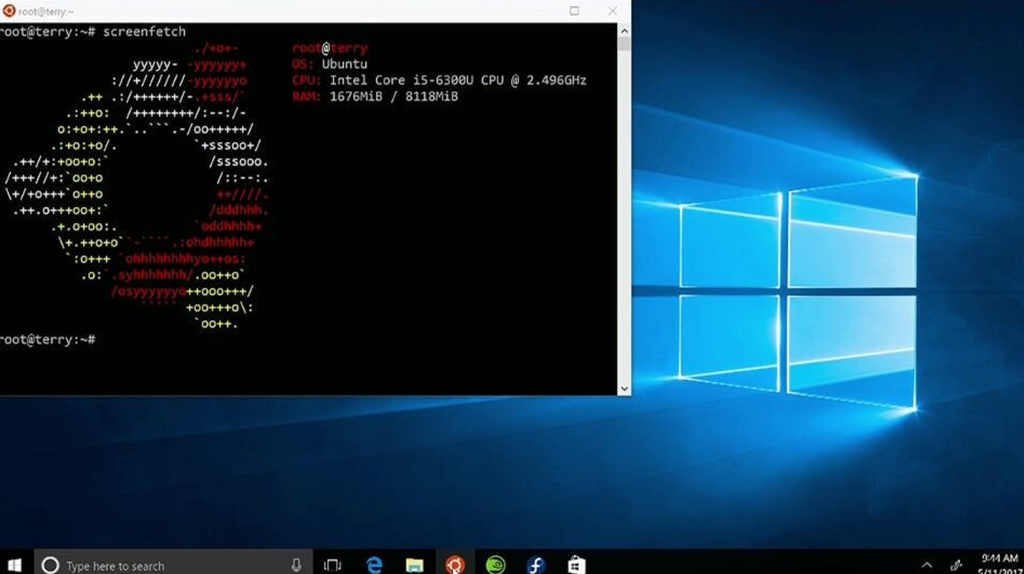The width and height of the screenshot is (1024, 574).
Task: Click the Cortana circle icon
Action: tap(50, 565)
